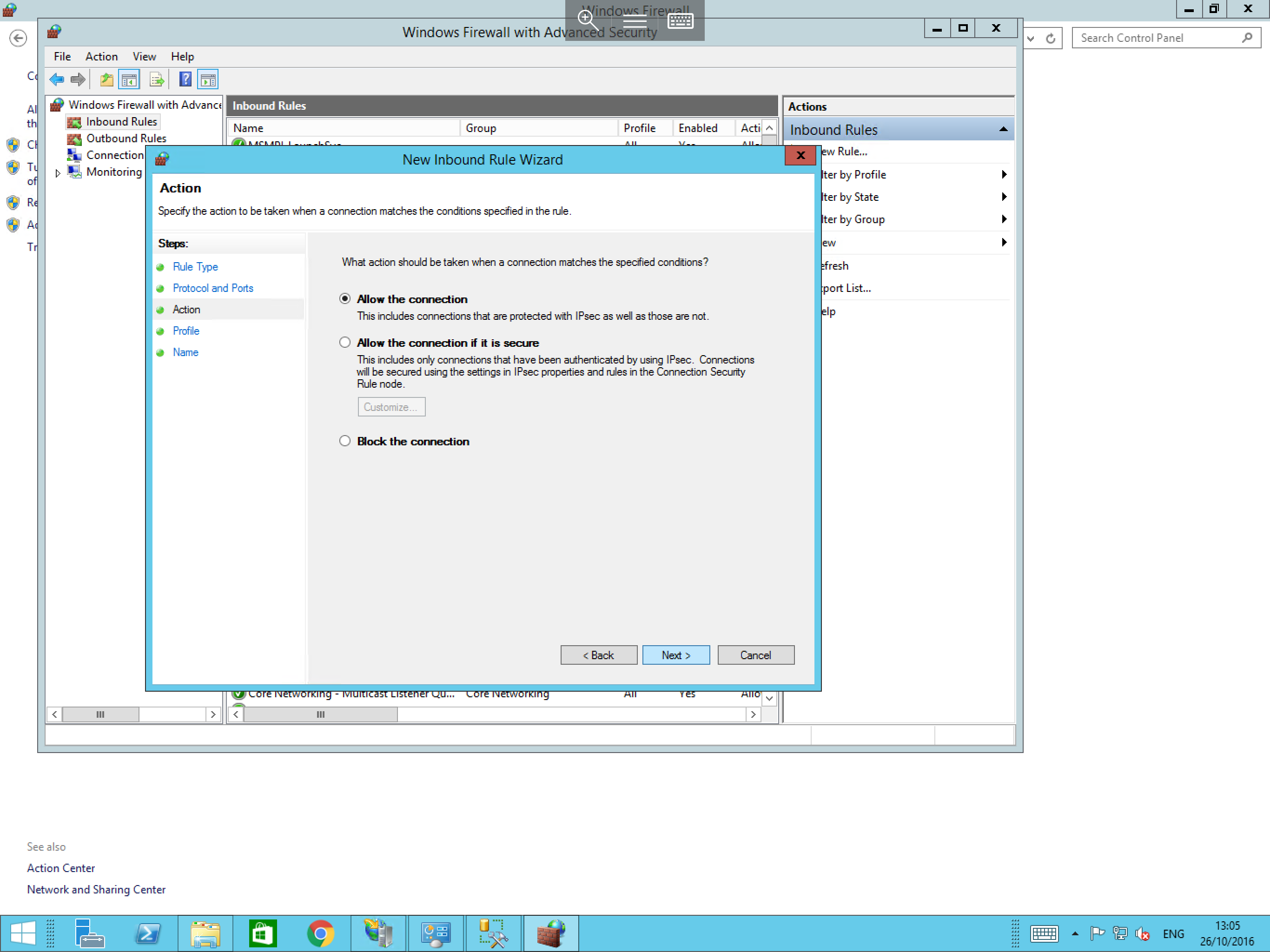
Task: Click the rules list horizontal scrollbar thumb
Action: pos(320,714)
